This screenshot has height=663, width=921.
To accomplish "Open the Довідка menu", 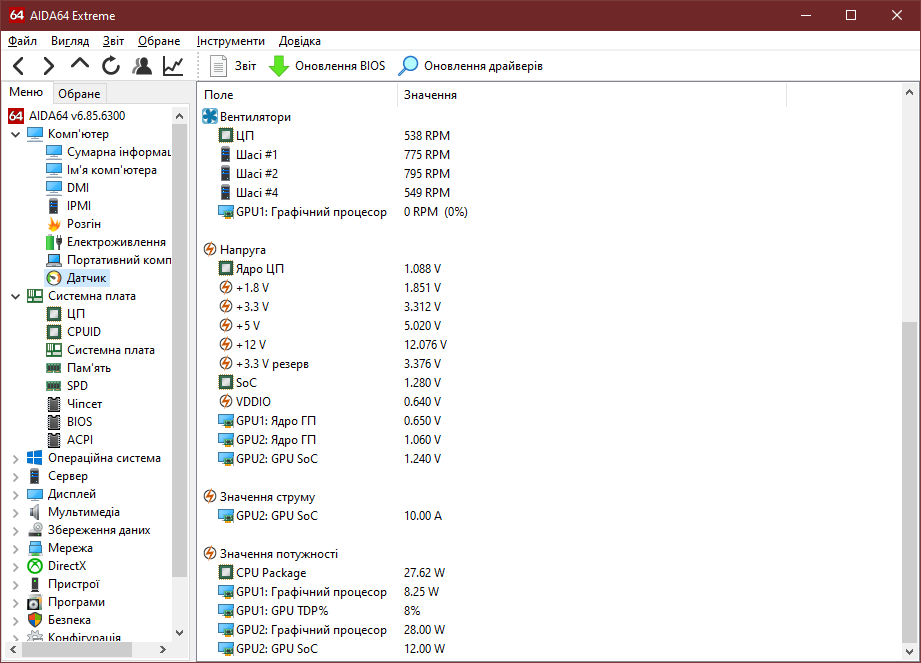I will [x=300, y=41].
